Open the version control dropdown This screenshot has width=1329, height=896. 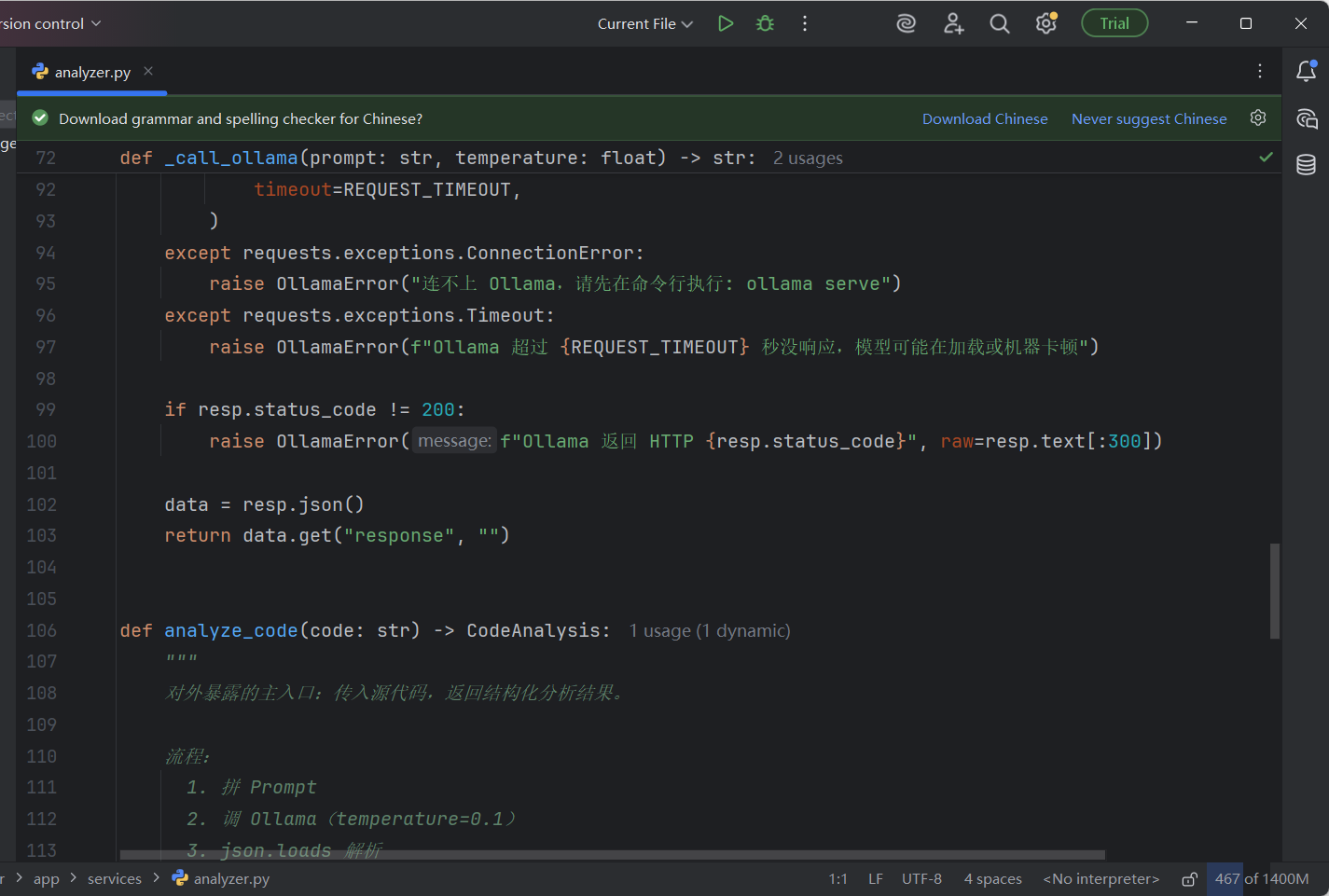tap(50, 23)
